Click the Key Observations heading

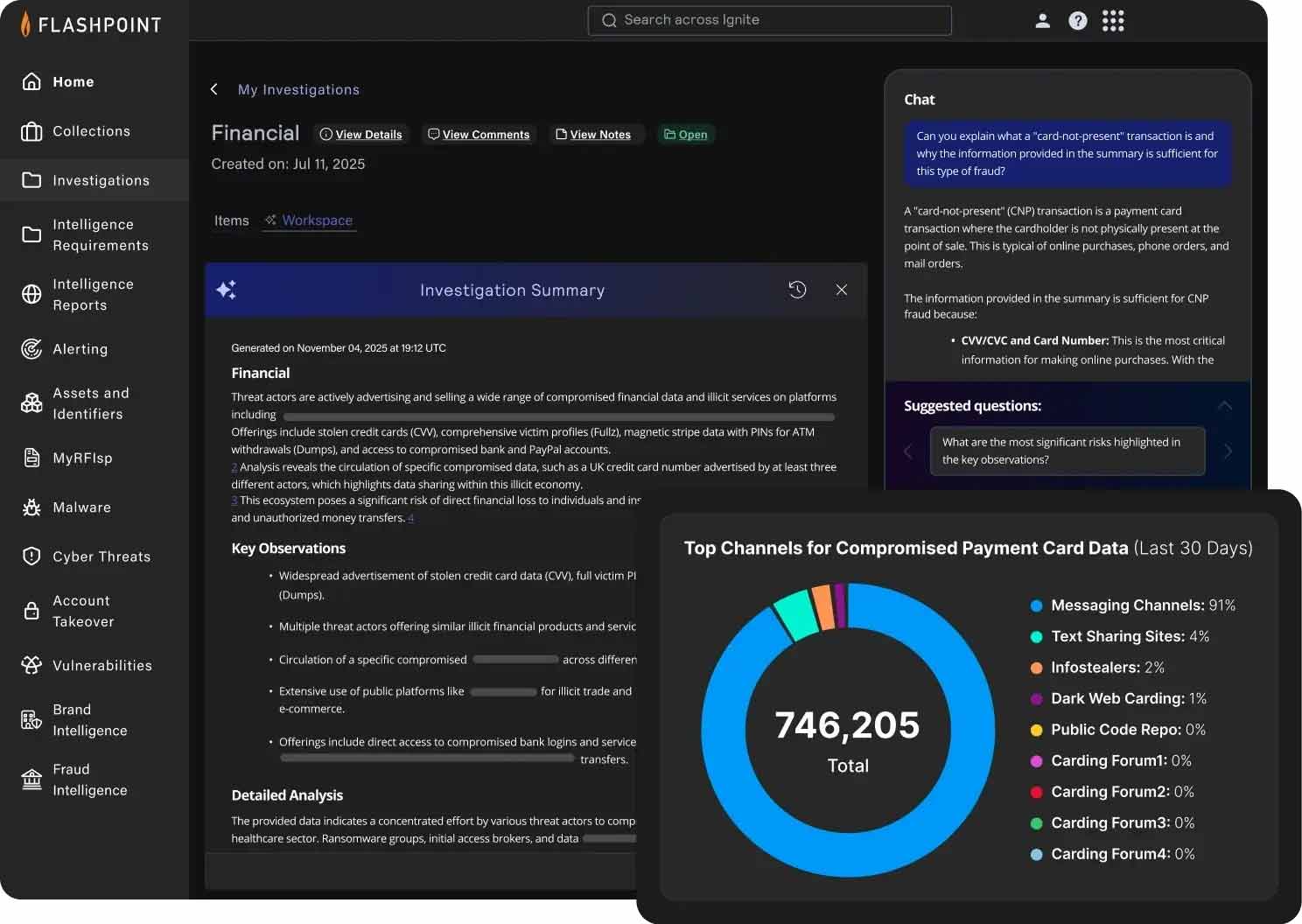[x=289, y=549]
